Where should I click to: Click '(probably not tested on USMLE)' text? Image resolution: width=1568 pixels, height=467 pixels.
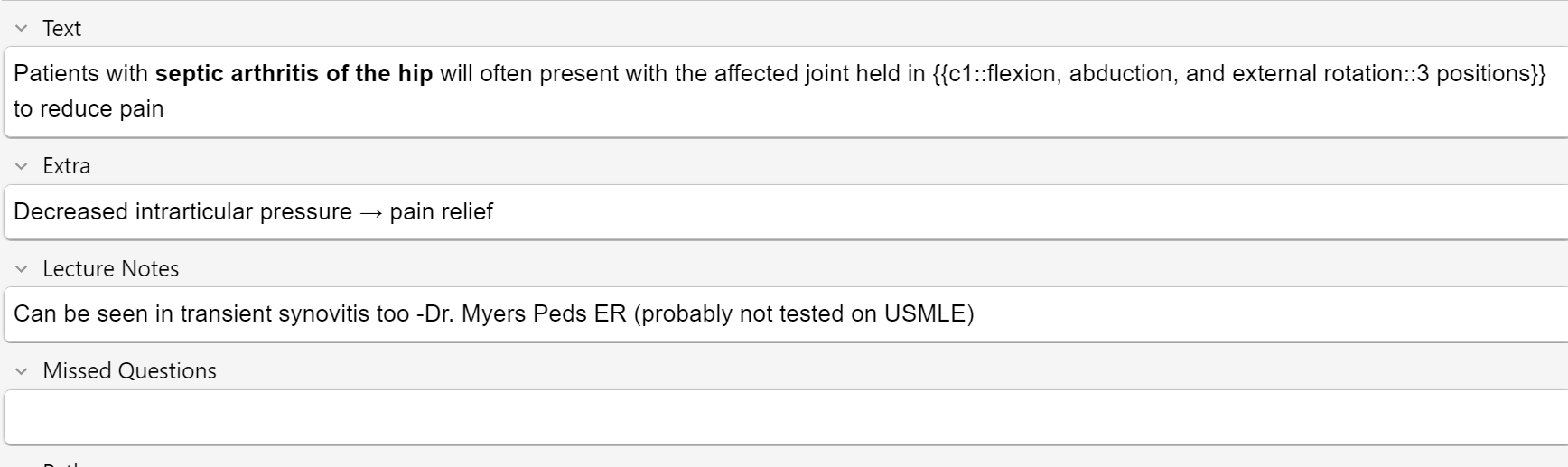[803, 313]
